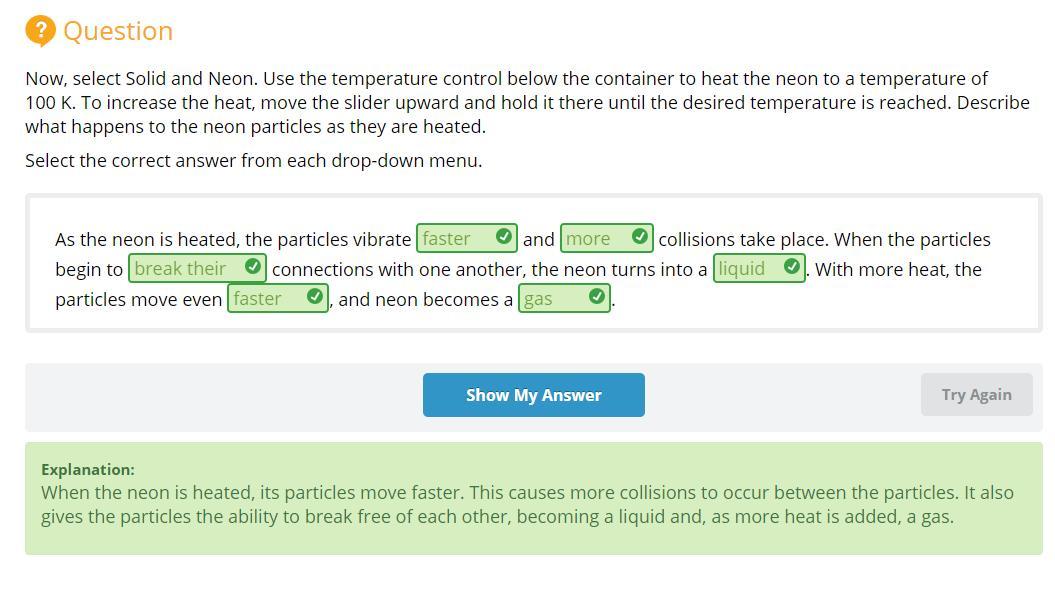Open the 'faster' dropdown after 'move even'
Image resolution: width=1055 pixels, height=593 pixels.
click(278, 298)
